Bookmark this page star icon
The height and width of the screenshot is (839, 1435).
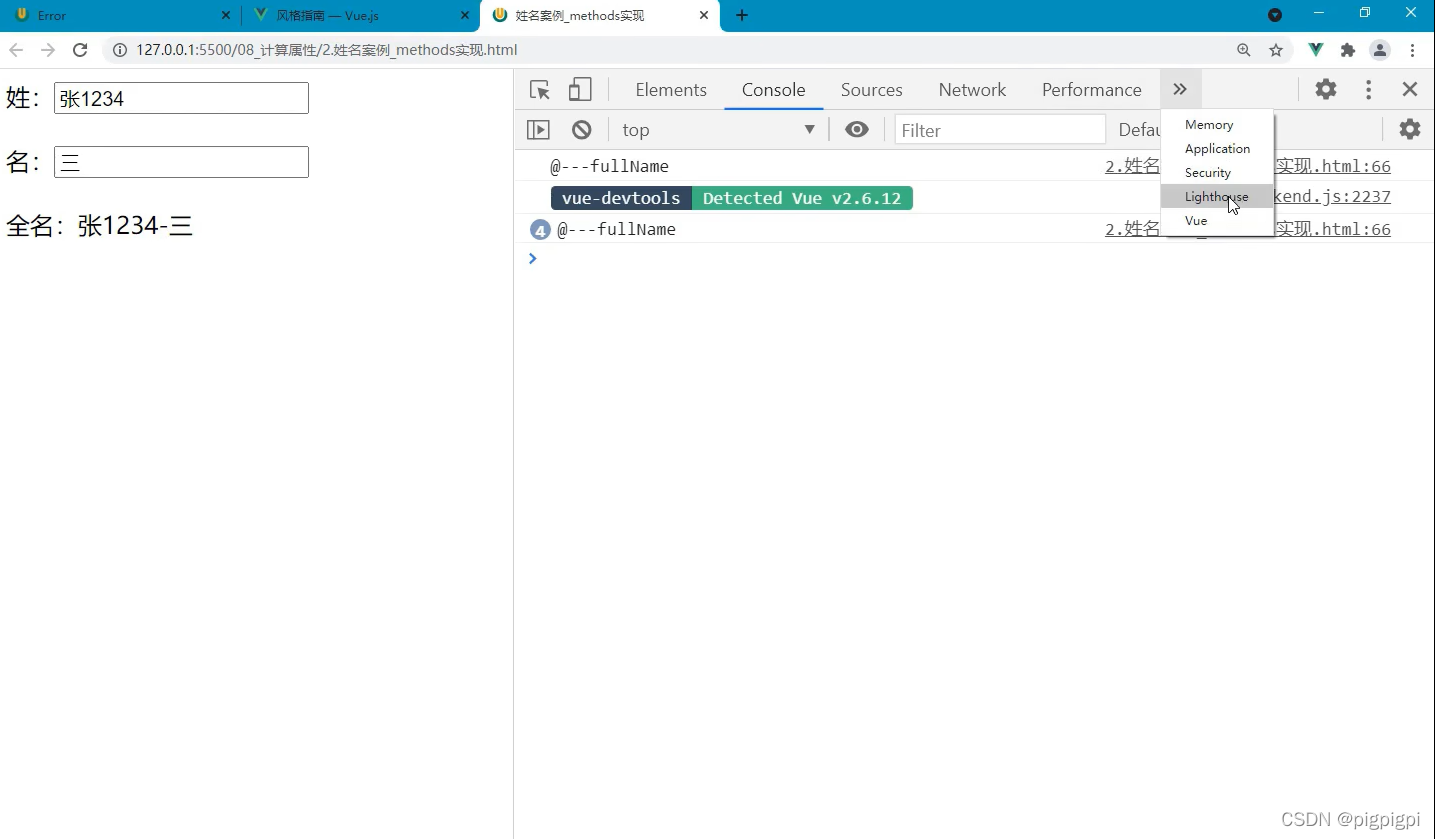(x=1276, y=50)
